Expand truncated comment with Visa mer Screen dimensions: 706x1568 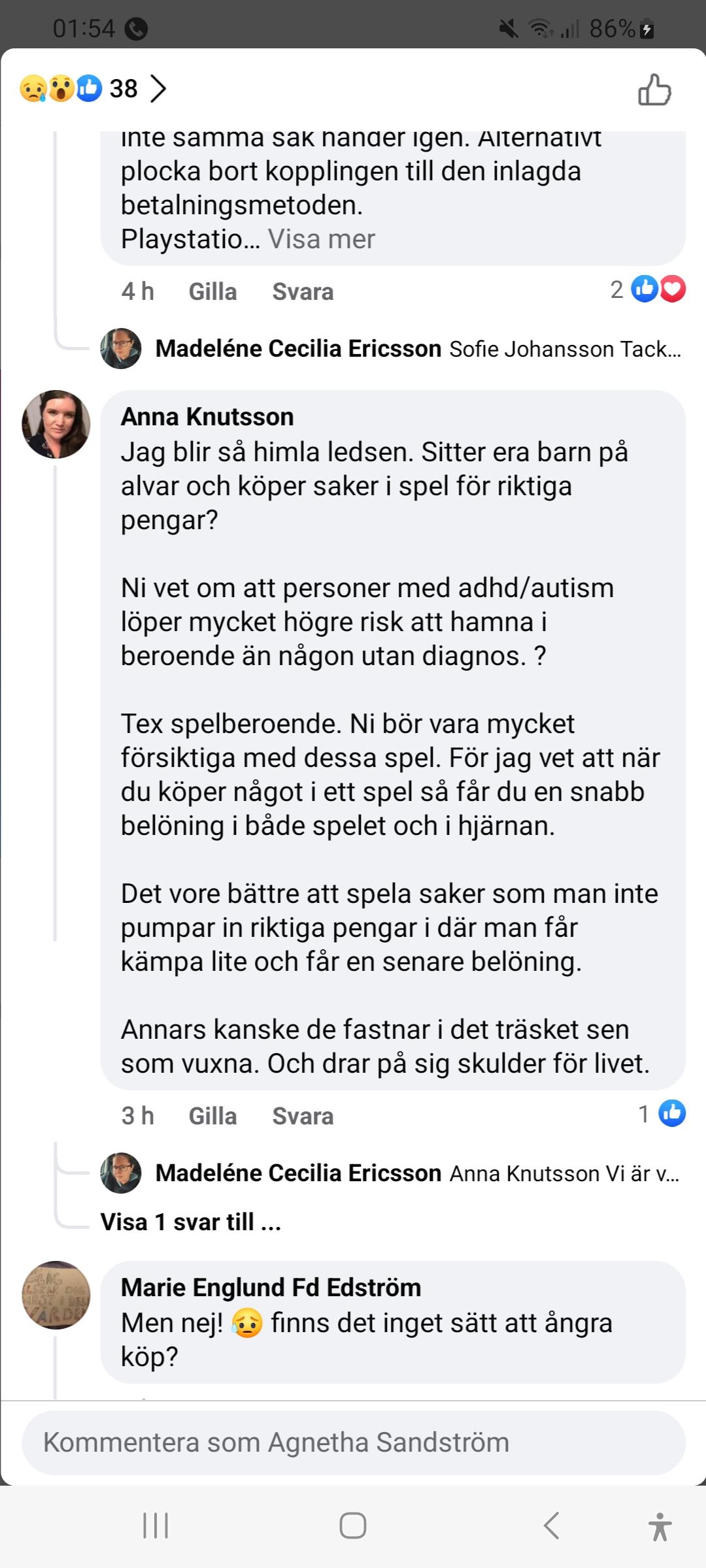321,239
